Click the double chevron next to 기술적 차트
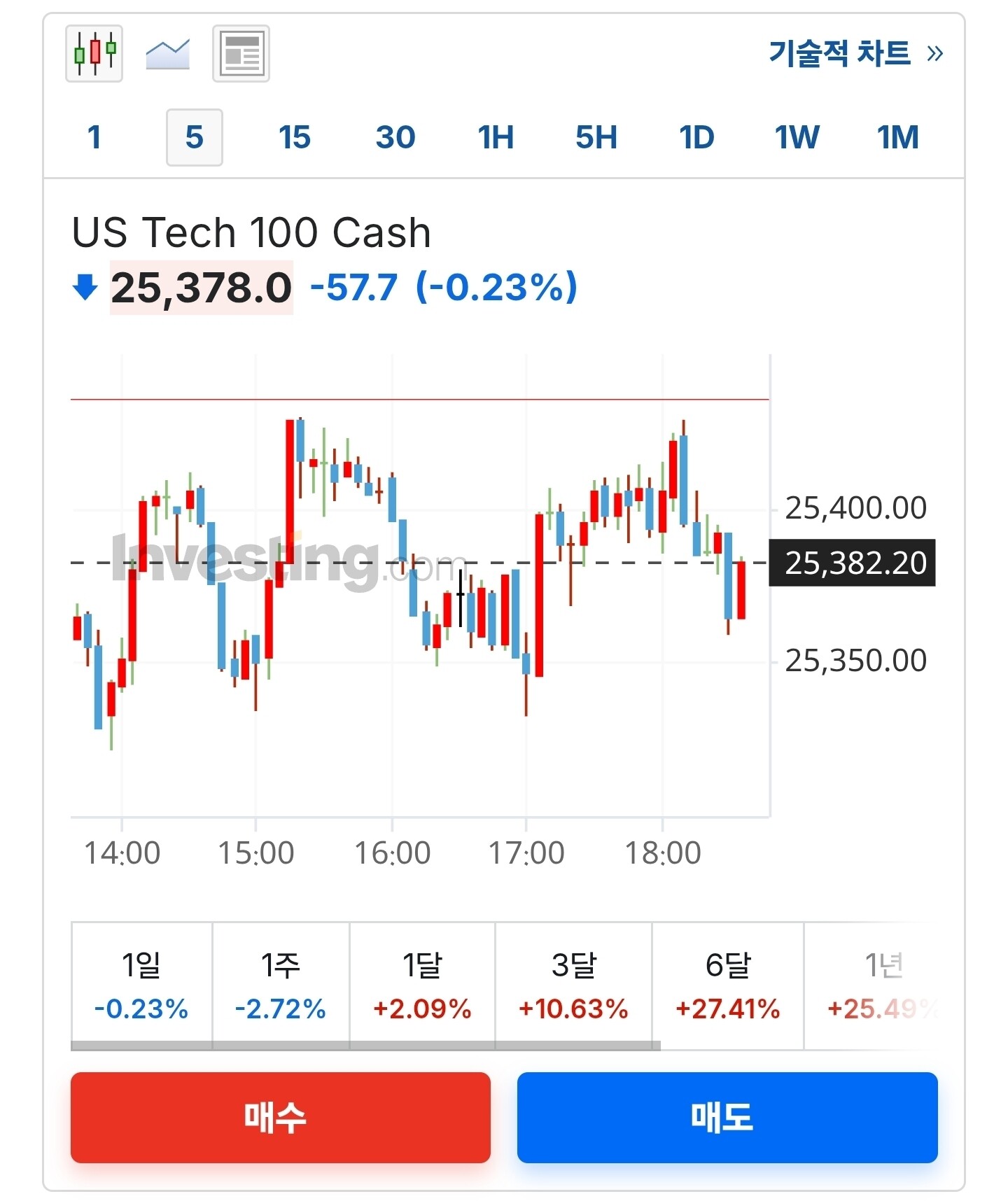The height and width of the screenshot is (1201, 1008). (934, 53)
